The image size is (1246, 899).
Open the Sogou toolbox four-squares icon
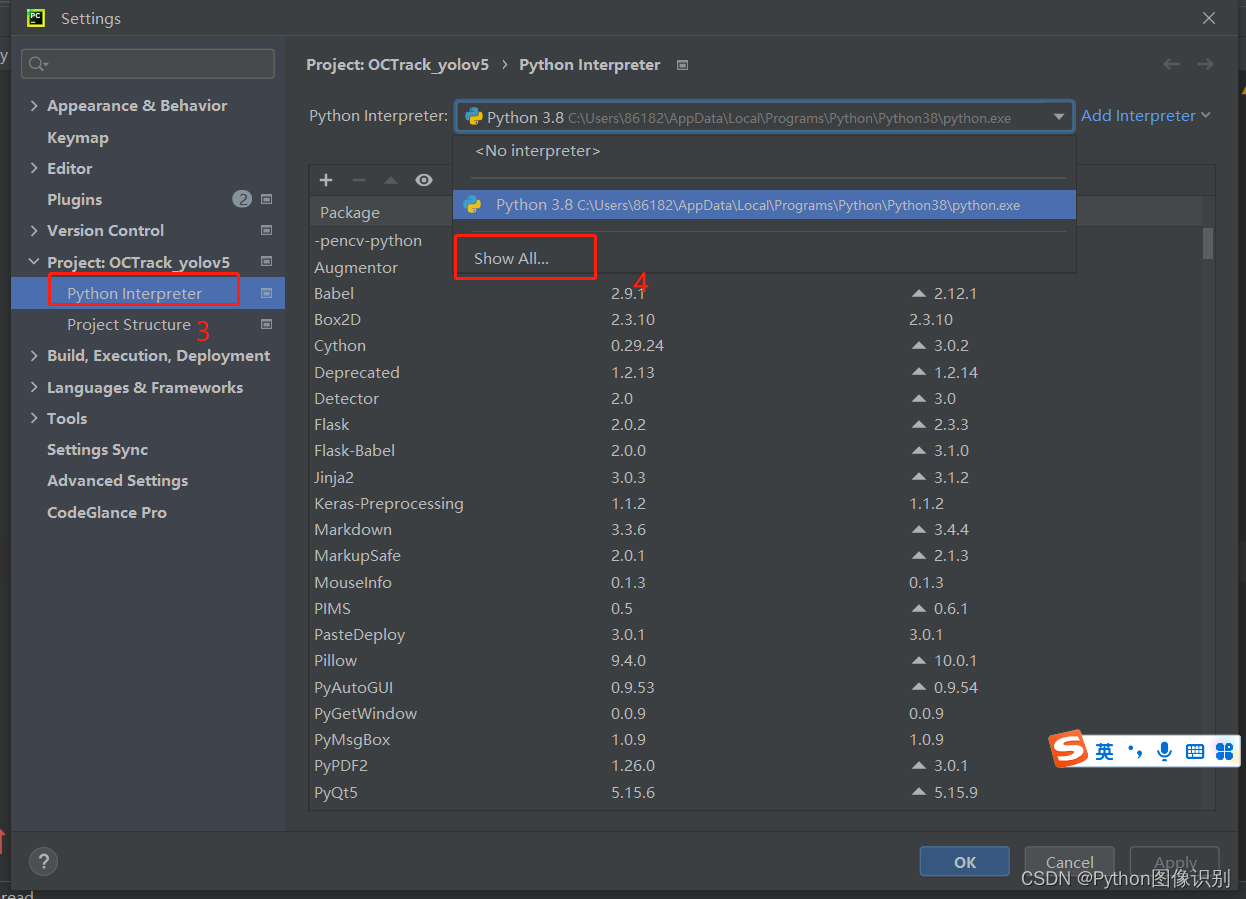point(1224,751)
